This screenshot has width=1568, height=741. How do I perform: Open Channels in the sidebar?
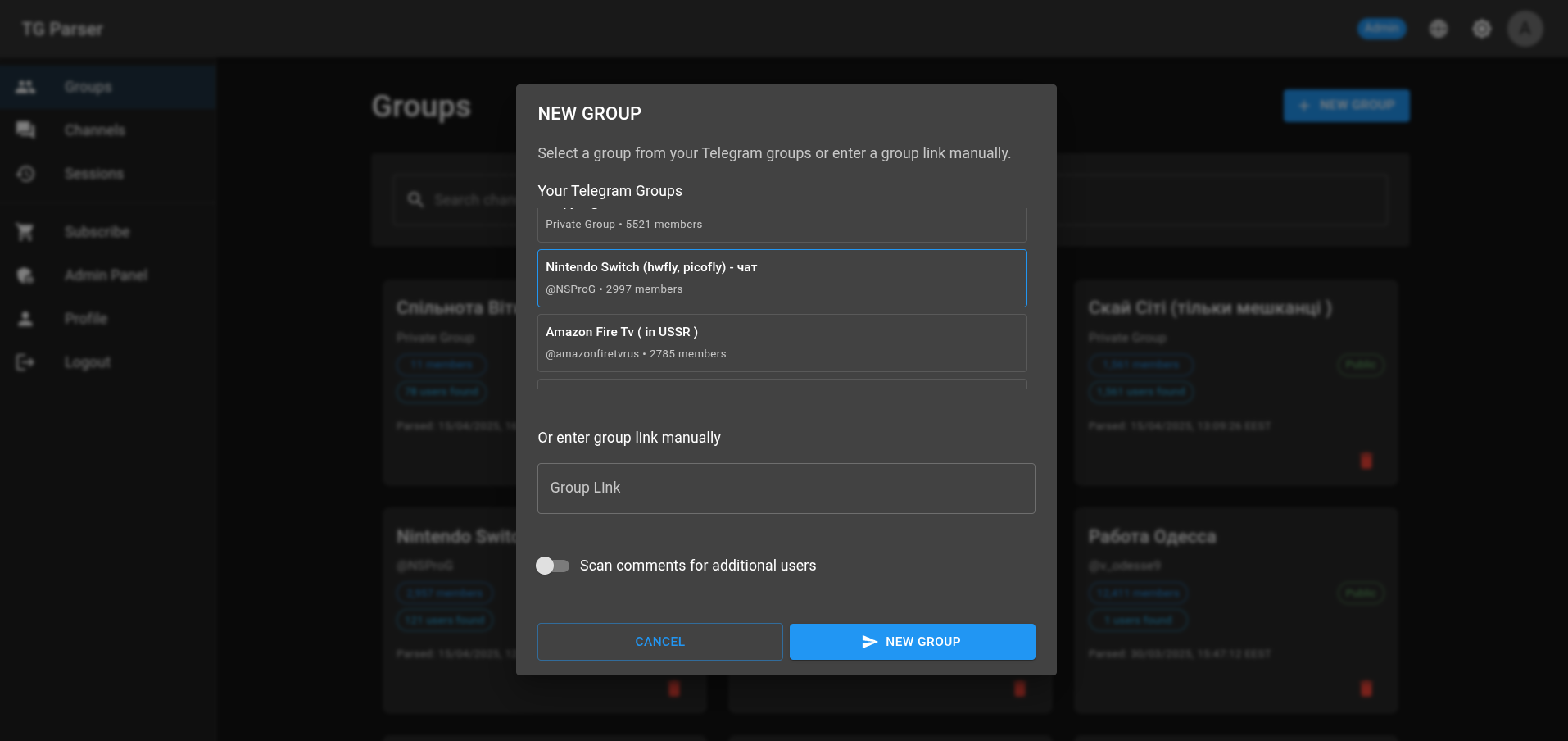(x=108, y=130)
